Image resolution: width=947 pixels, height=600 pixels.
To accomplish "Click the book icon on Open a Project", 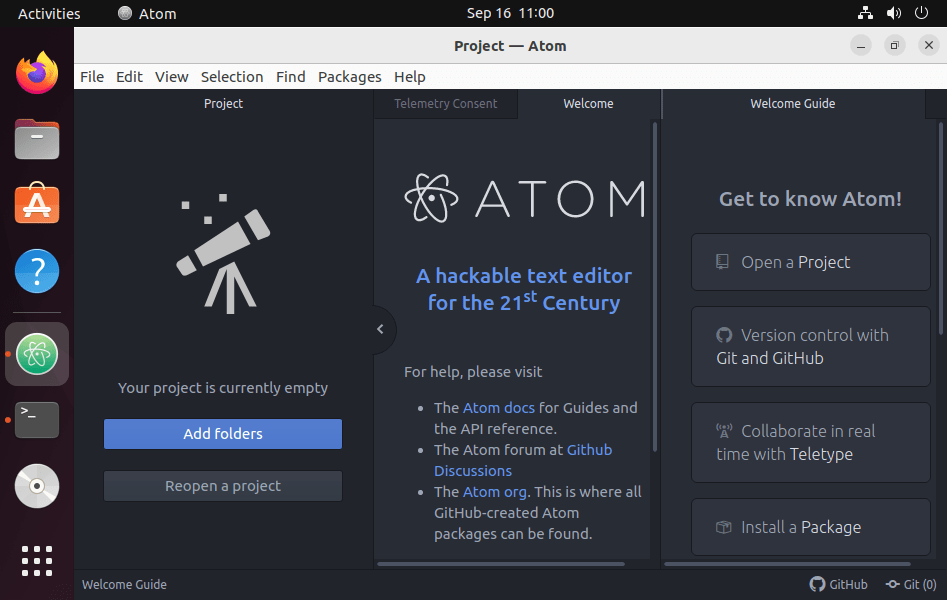I will [x=721, y=261].
